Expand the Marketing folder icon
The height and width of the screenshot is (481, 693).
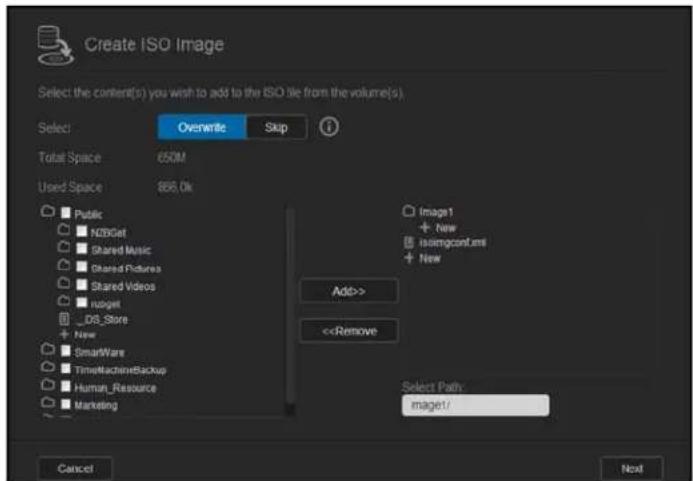click(x=47, y=403)
